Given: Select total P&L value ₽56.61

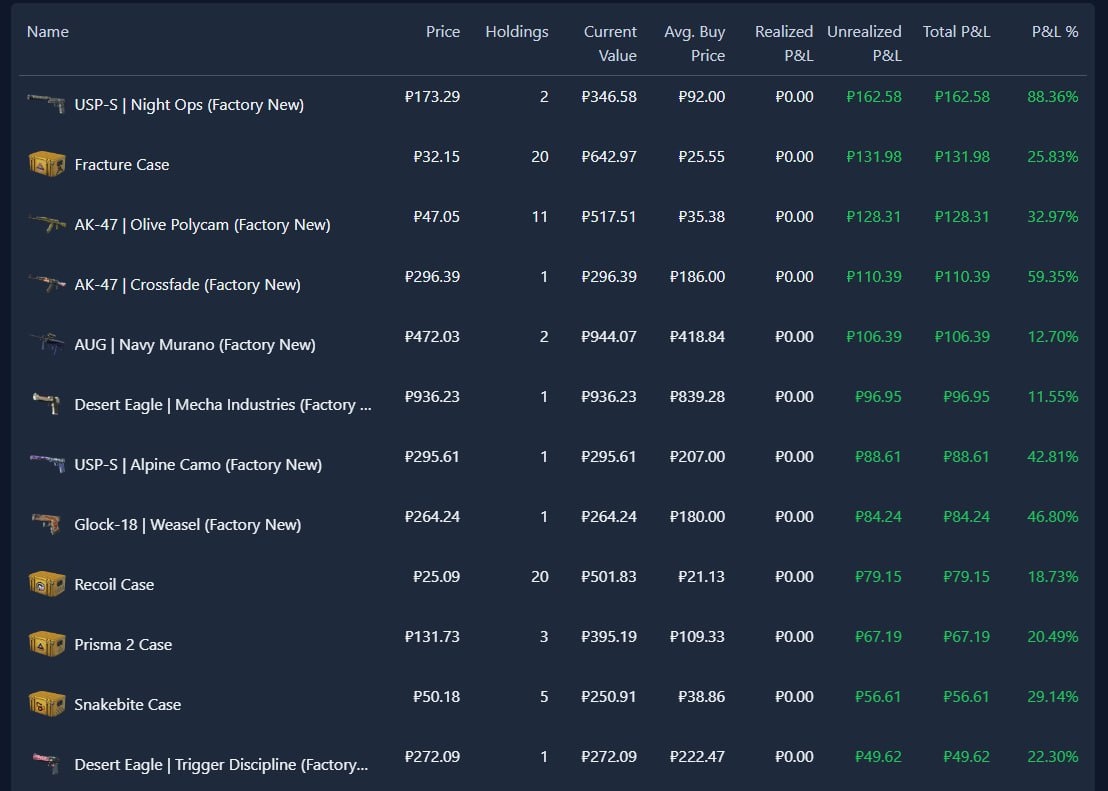Looking at the screenshot, I should pos(966,698).
